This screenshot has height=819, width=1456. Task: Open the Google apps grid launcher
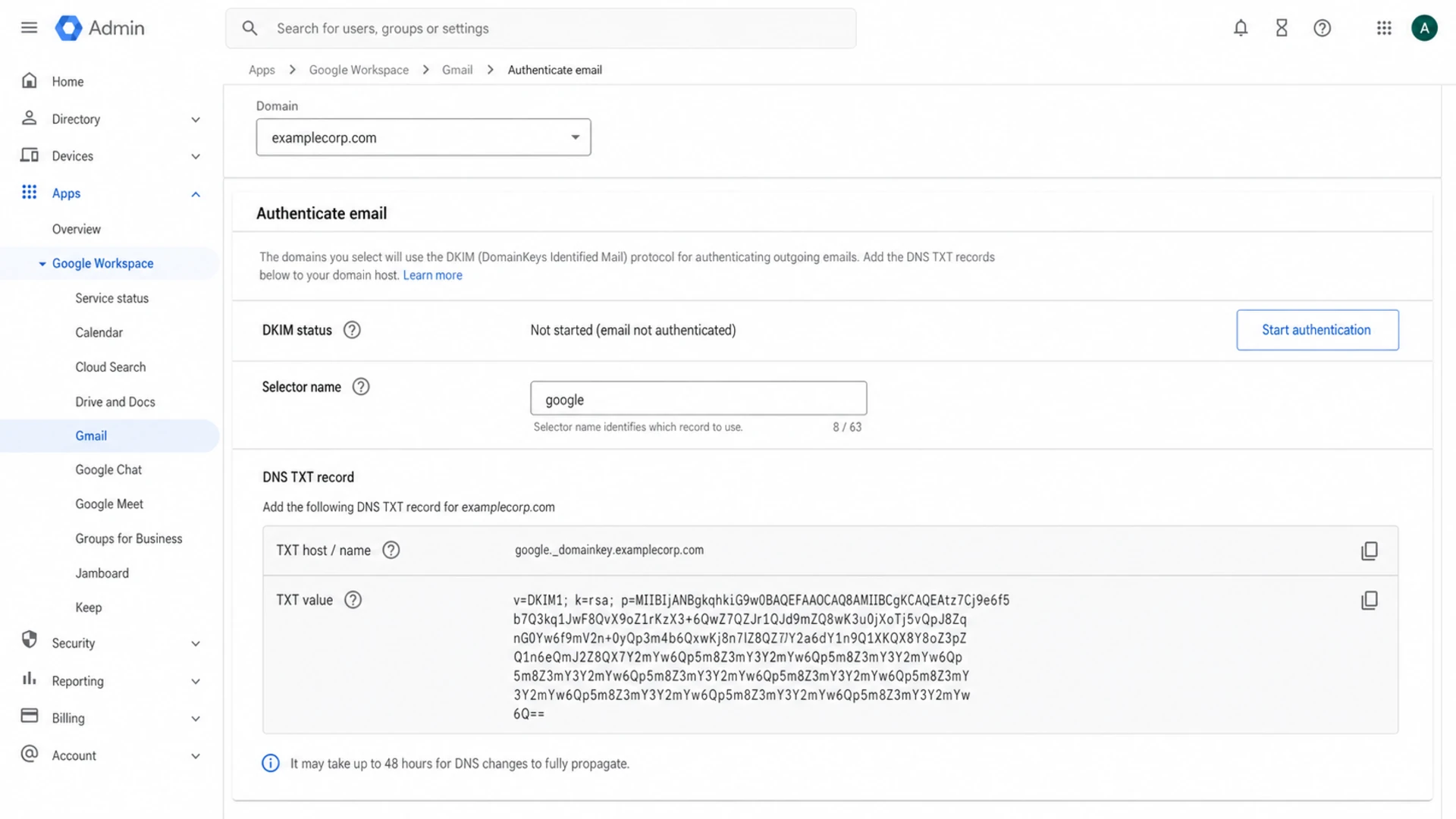click(x=1384, y=28)
